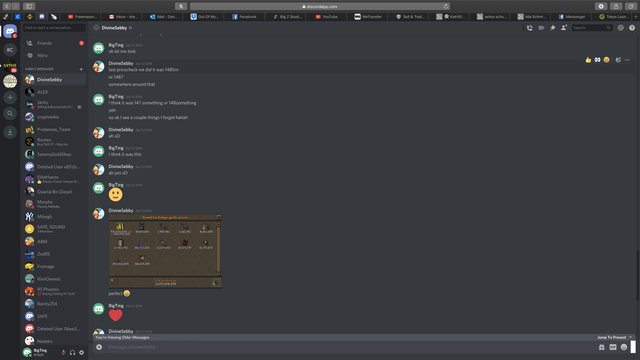Reload the page in the address bar

[446, 6]
